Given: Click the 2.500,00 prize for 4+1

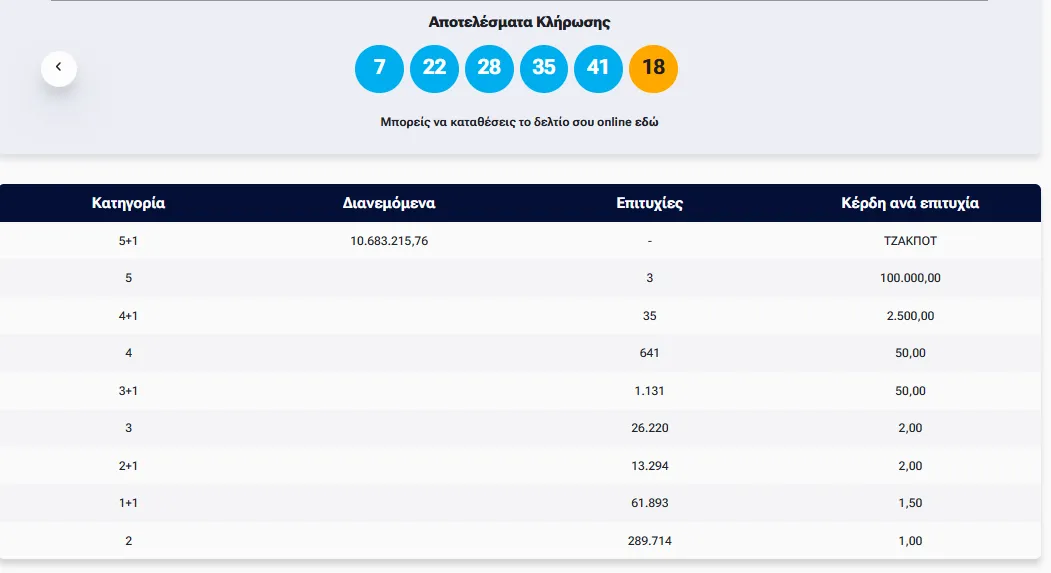Looking at the screenshot, I should tap(910, 316).
